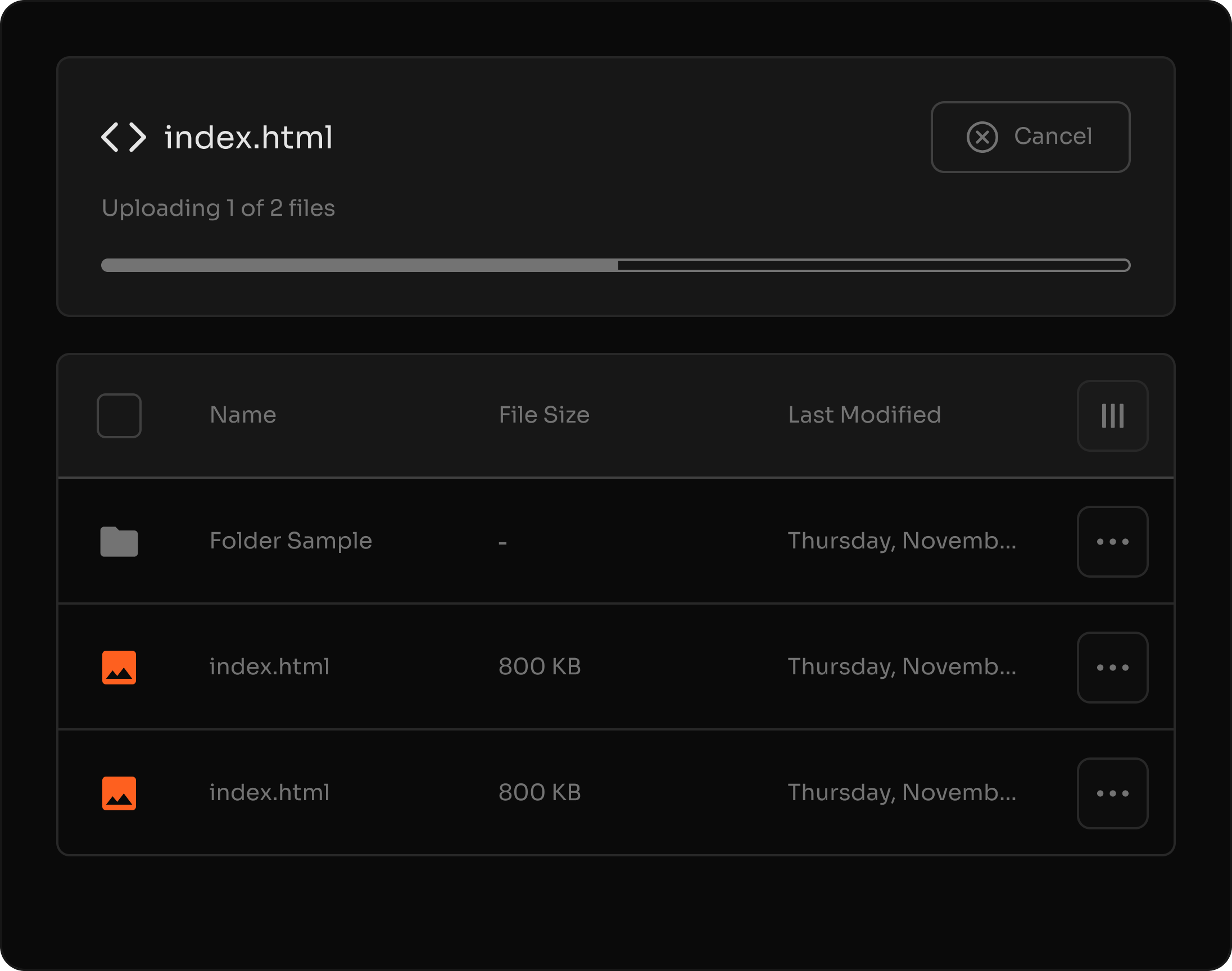Click the truncated date in Folder Sample row

coord(901,541)
